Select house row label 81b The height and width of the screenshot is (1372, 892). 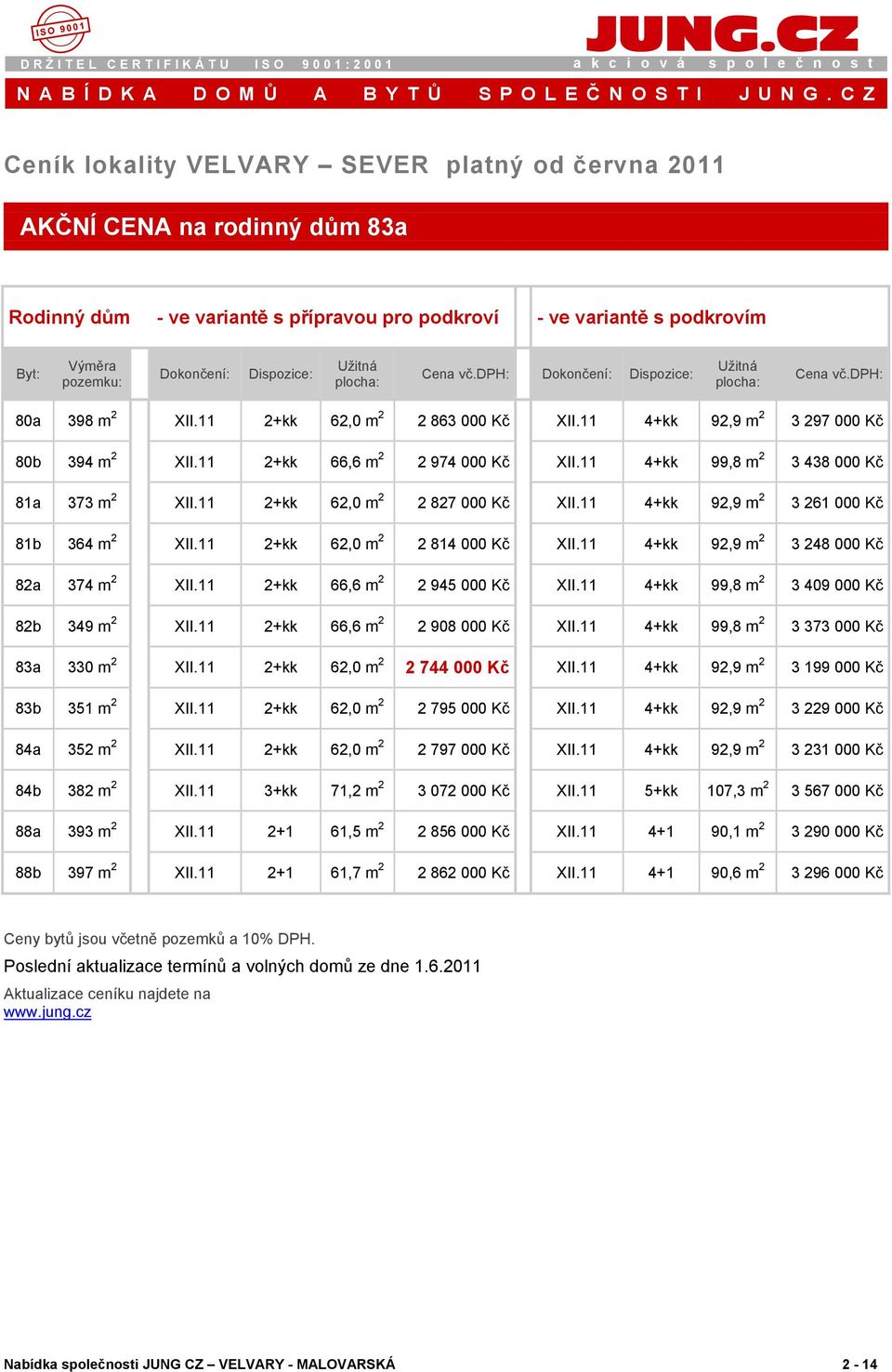click(x=28, y=544)
